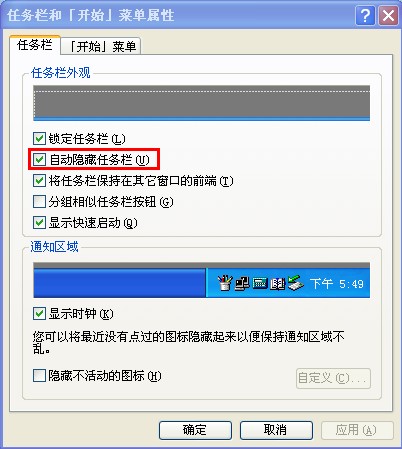Click the safely remove hardware tray icon
This screenshot has width=402, height=449.
pos(295,283)
